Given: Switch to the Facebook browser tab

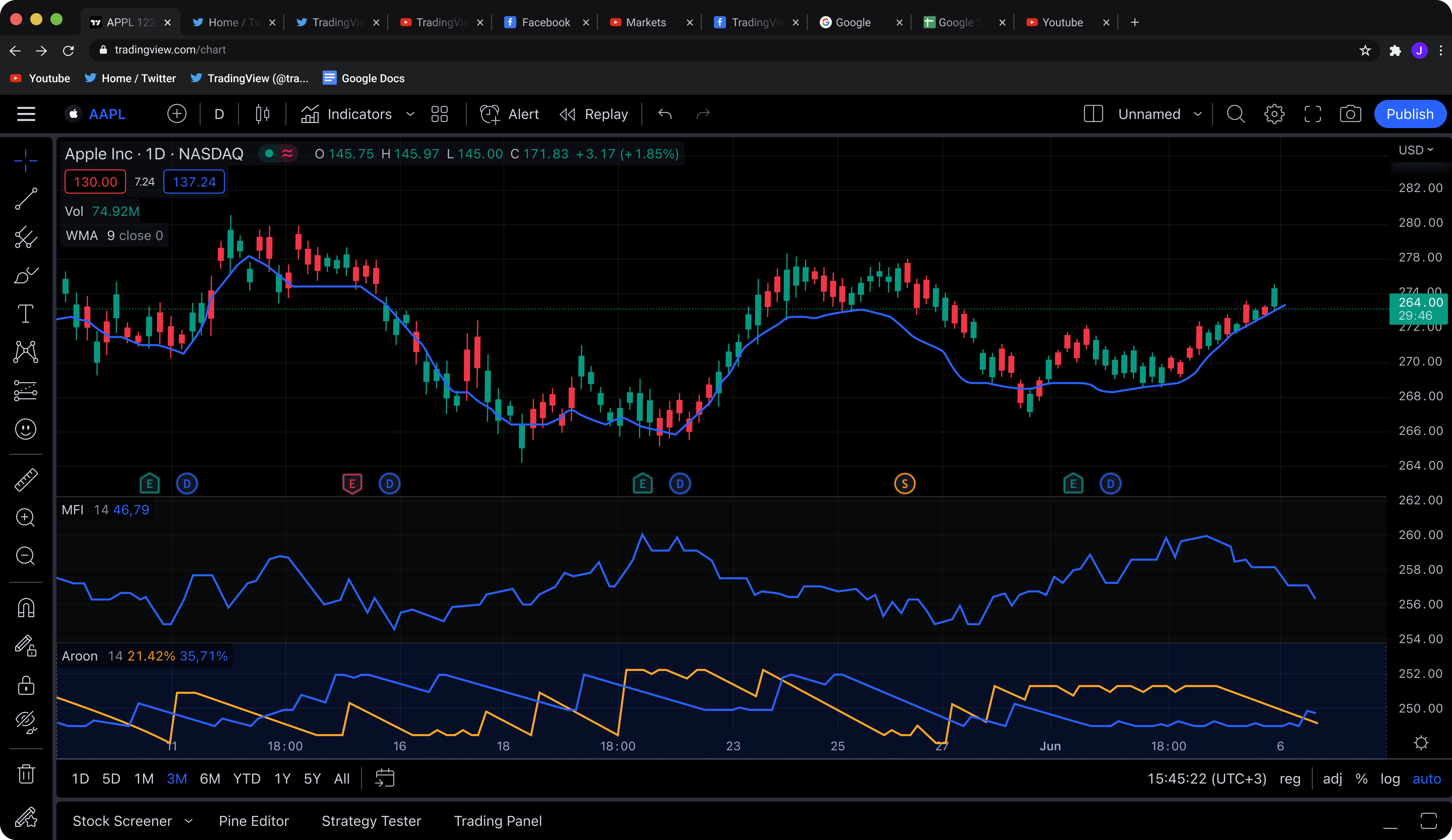Looking at the screenshot, I should pos(545,22).
